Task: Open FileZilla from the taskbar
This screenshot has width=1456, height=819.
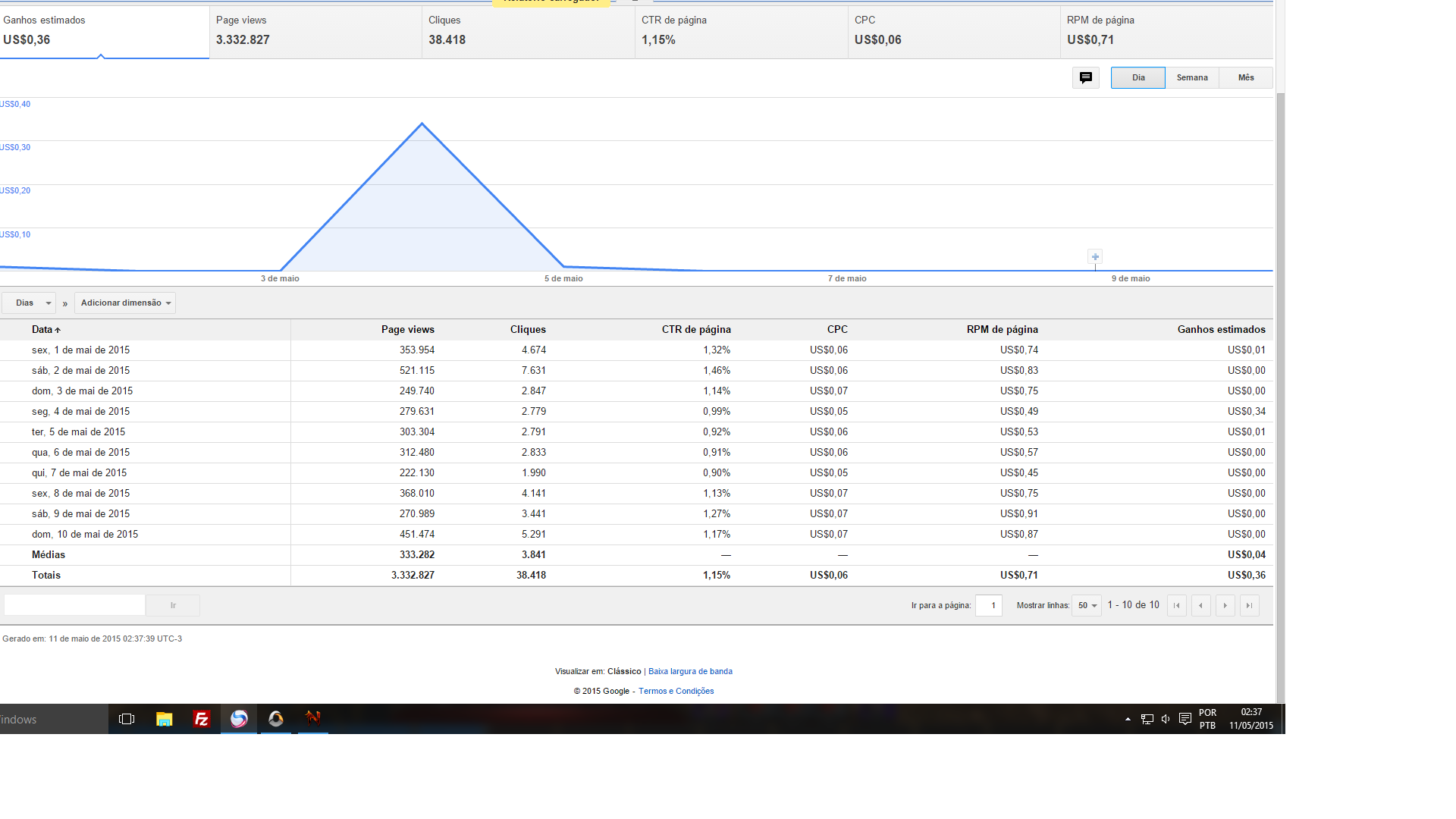Action: pyautogui.click(x=201, y=719)
